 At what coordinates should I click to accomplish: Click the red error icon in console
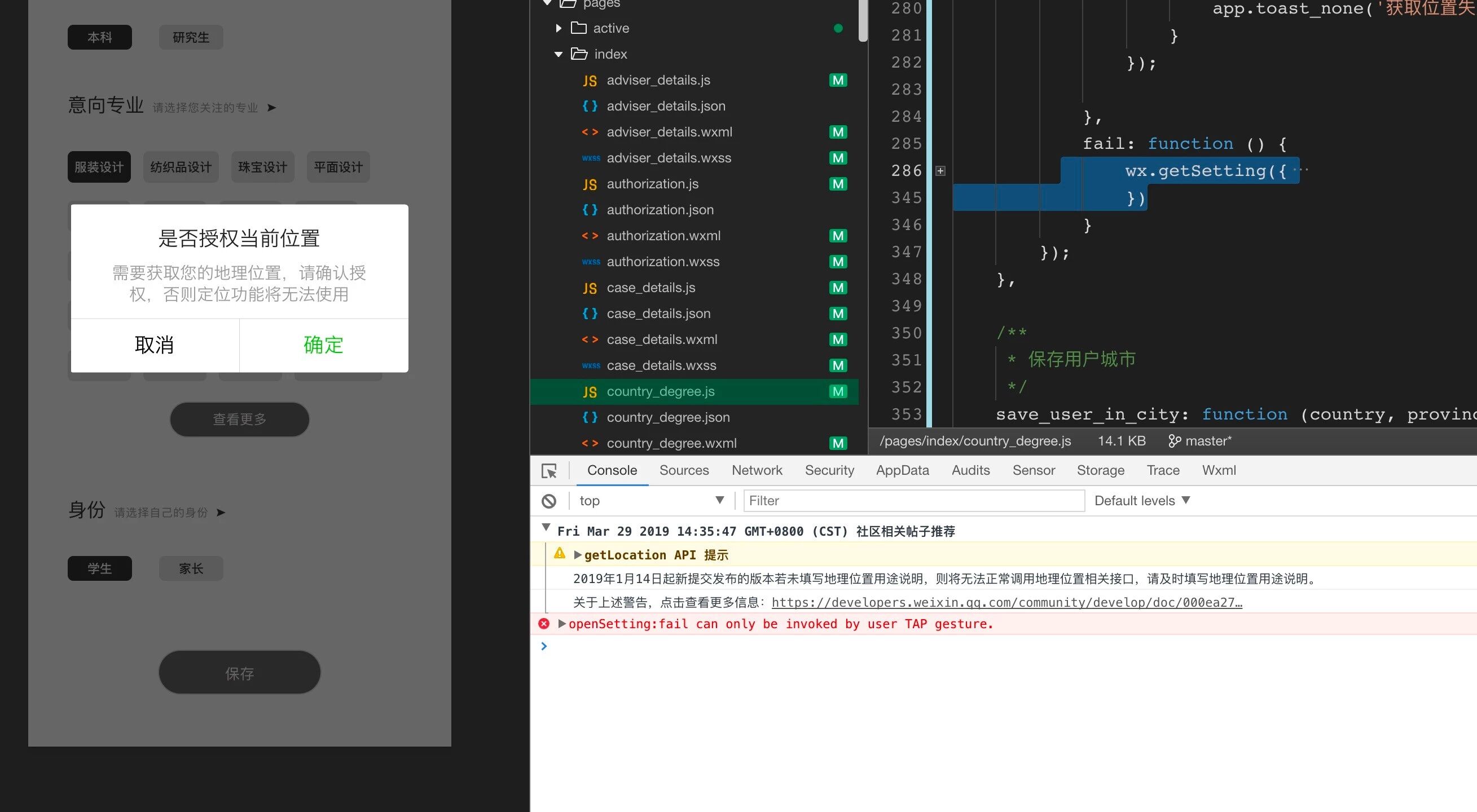[544, 624]
